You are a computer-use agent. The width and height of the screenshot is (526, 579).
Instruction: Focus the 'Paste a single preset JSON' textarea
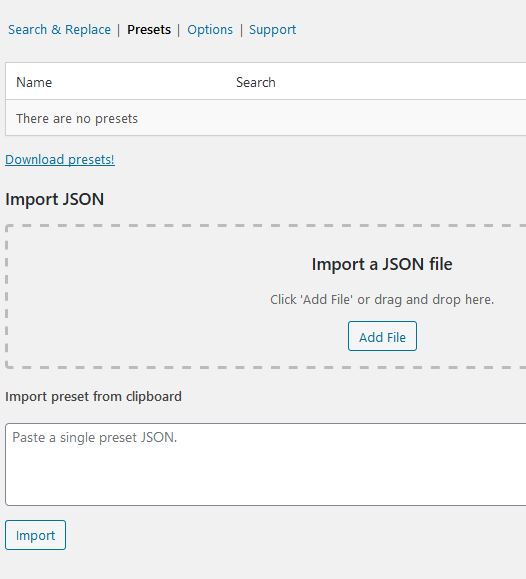tap(266, 465)
